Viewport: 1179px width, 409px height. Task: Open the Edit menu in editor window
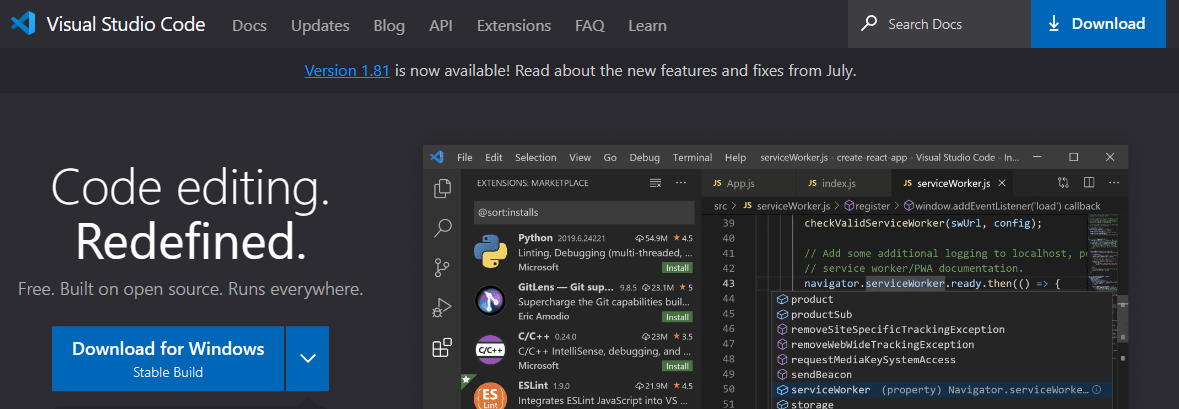(493, 157)
